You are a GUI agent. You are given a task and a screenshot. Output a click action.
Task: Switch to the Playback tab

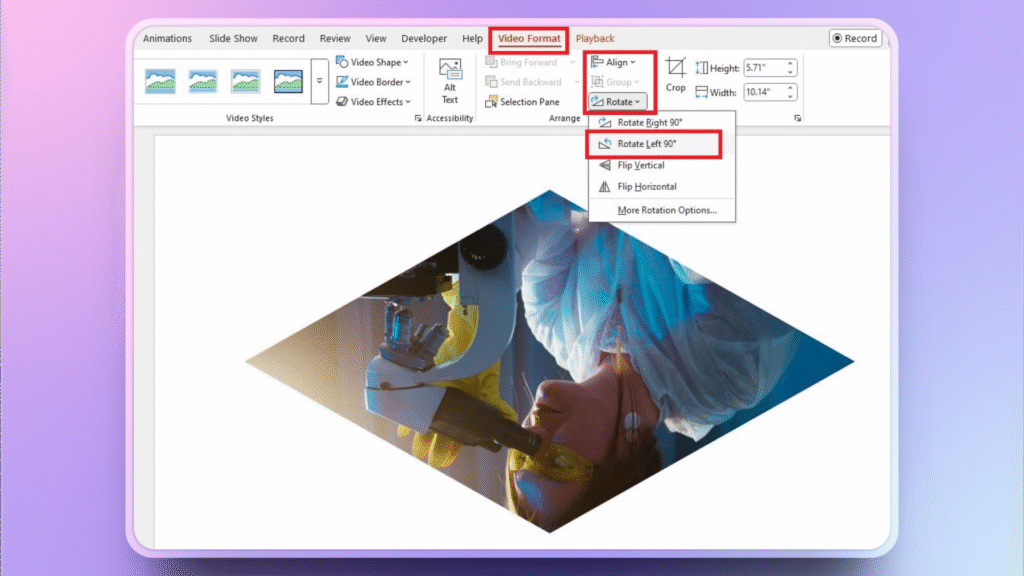click(595, 37)
